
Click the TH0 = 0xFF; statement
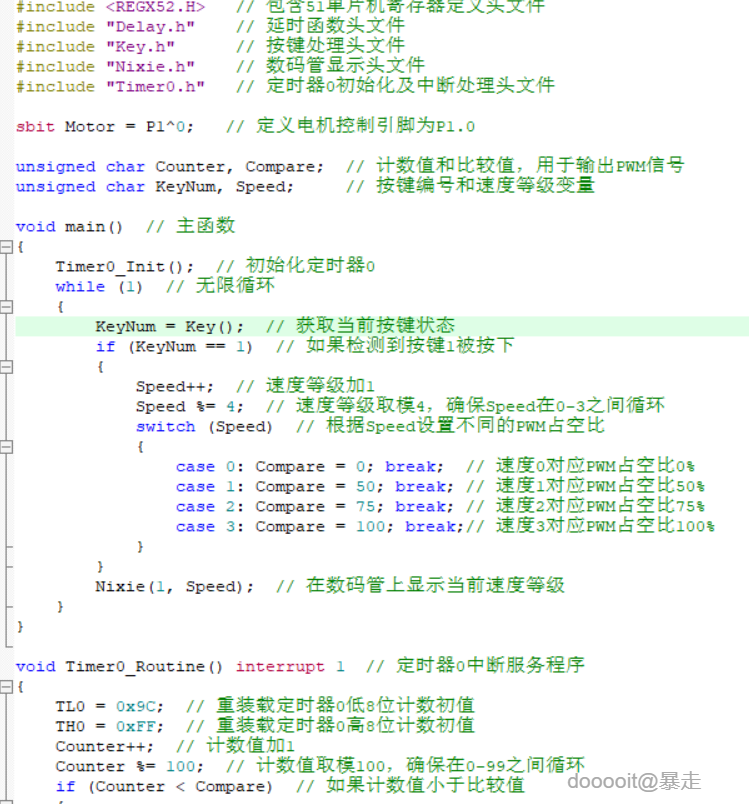point(110,727)
